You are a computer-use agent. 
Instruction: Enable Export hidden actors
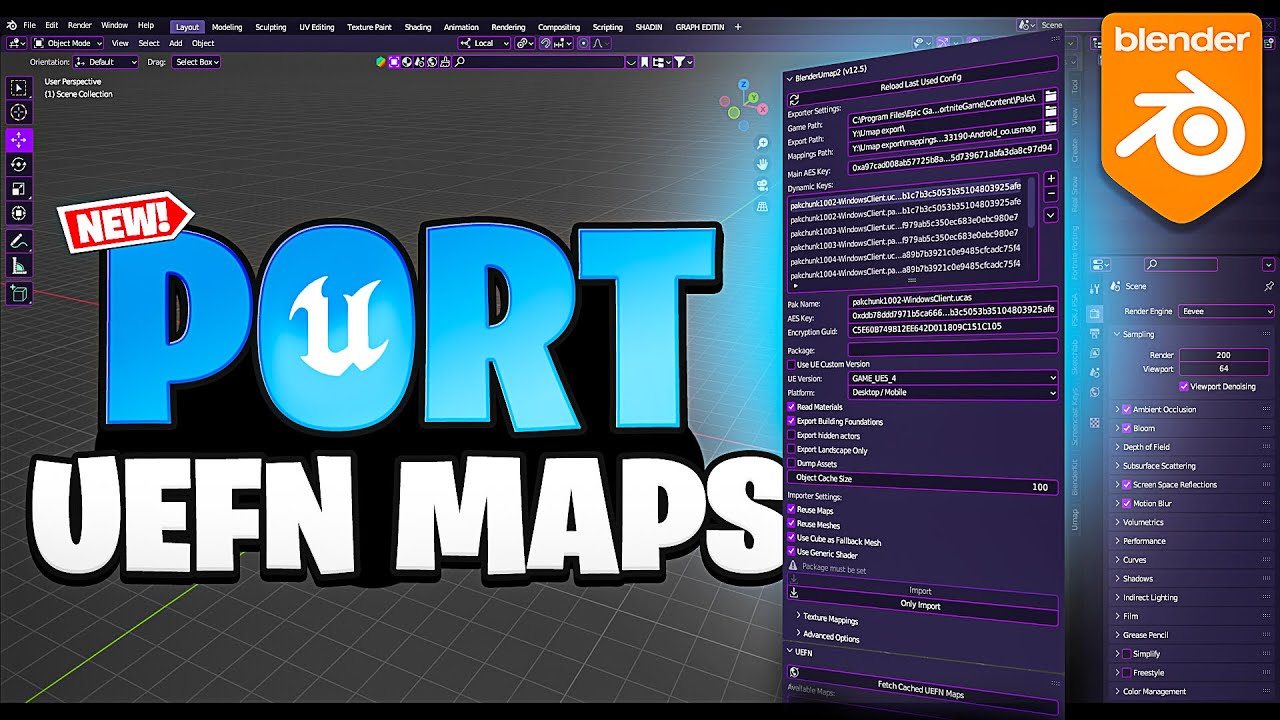791,435
